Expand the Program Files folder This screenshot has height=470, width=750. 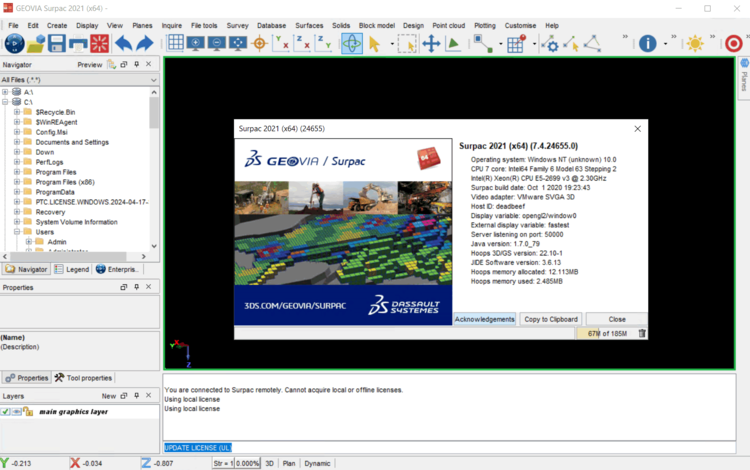tap(17, 172)
